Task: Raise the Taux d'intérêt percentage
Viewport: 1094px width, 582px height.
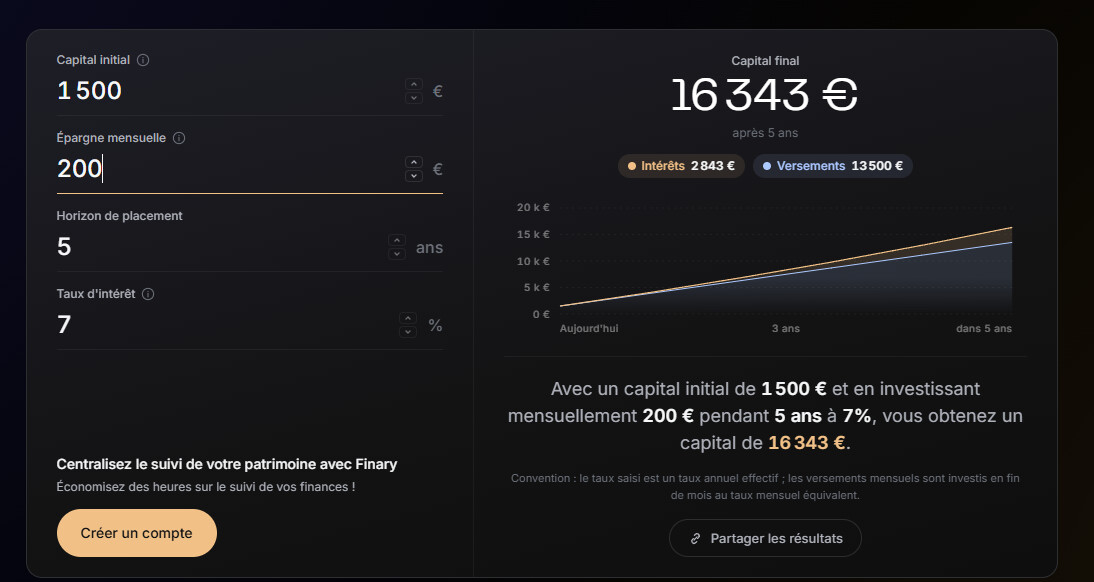Action: (408, 319)
